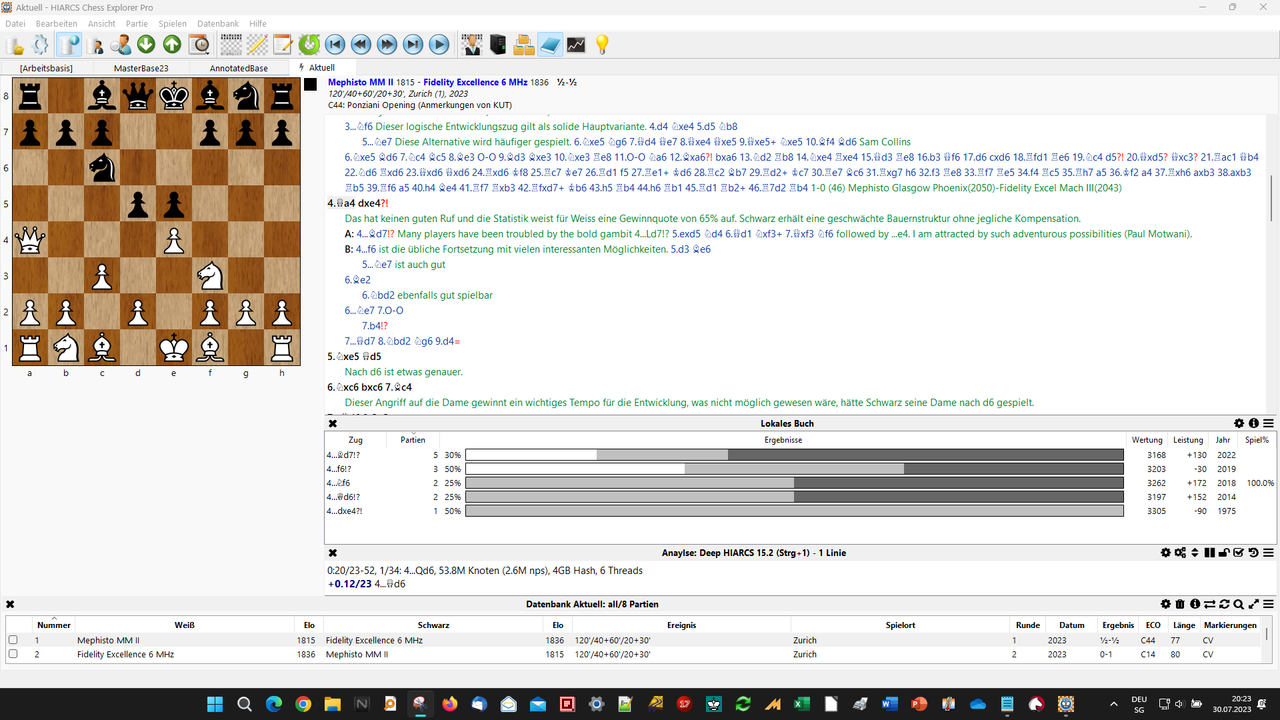Open database list settings gear

[1166, 604]
